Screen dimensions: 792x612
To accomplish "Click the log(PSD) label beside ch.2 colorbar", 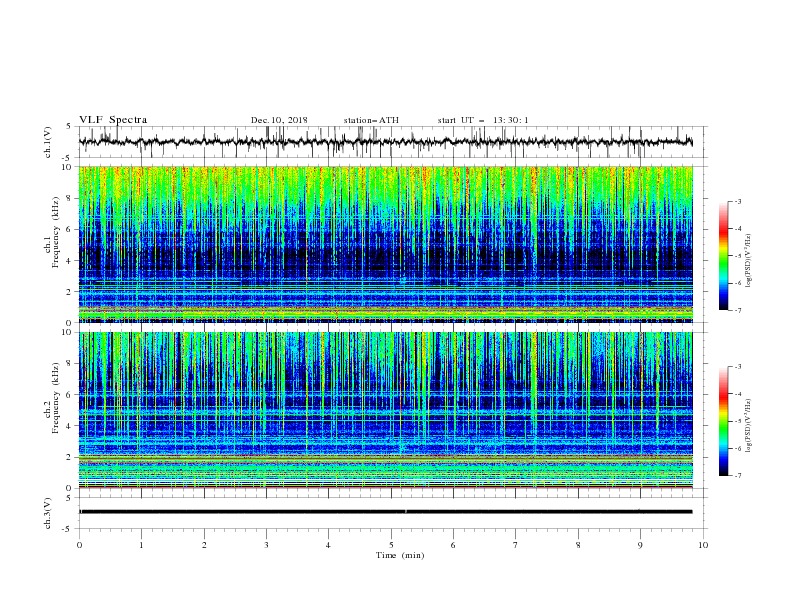I will coord(748,425).
